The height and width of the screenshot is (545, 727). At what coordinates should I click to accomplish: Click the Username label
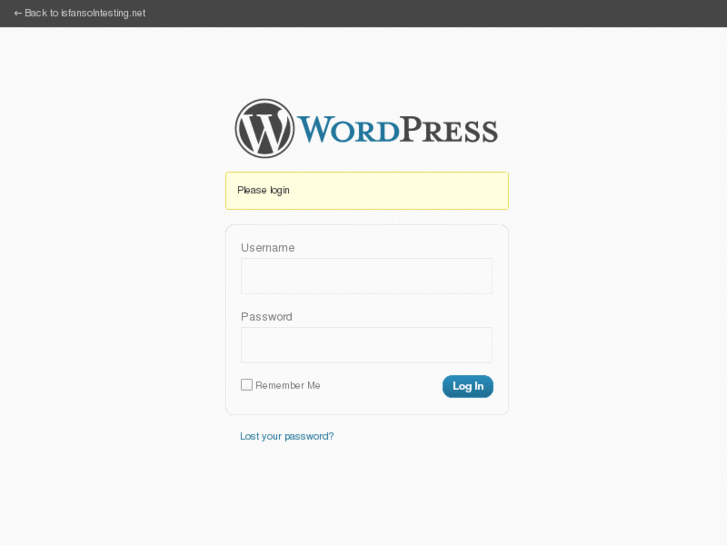[268, 248]
